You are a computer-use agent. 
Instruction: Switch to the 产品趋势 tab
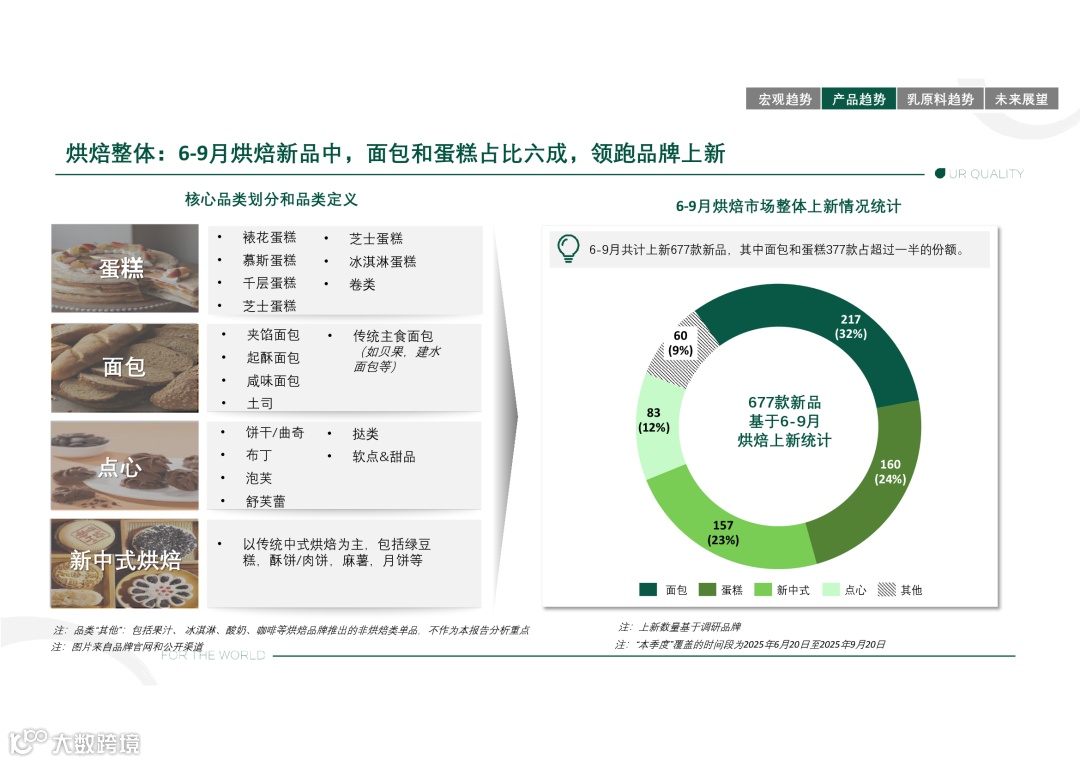pos(859,99)
